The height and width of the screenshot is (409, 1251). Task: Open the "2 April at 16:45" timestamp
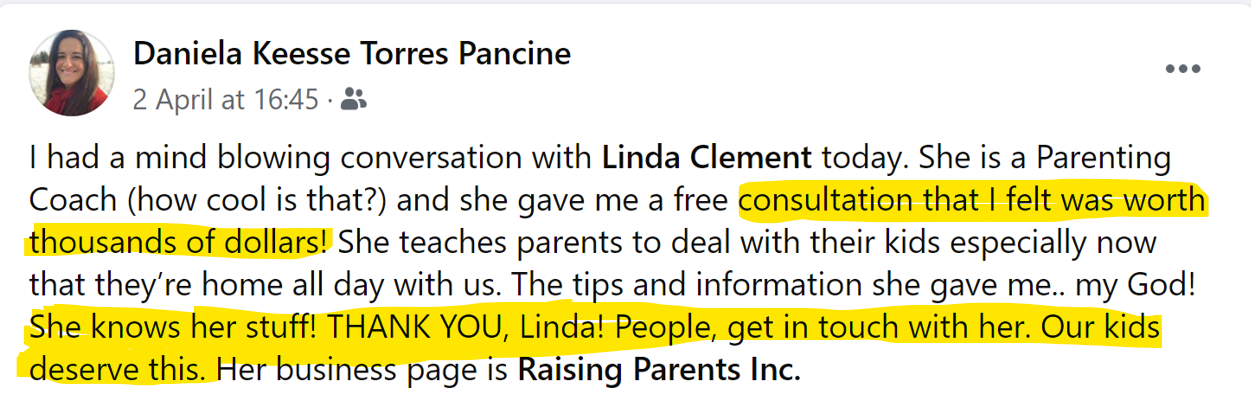click(226, 99)
